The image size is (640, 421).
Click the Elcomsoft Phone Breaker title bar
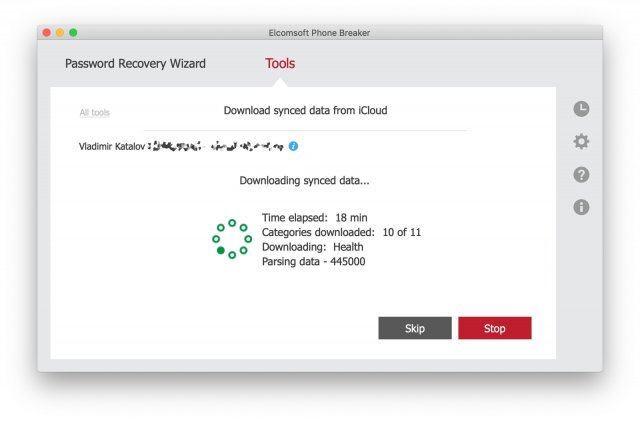point(320,33)
